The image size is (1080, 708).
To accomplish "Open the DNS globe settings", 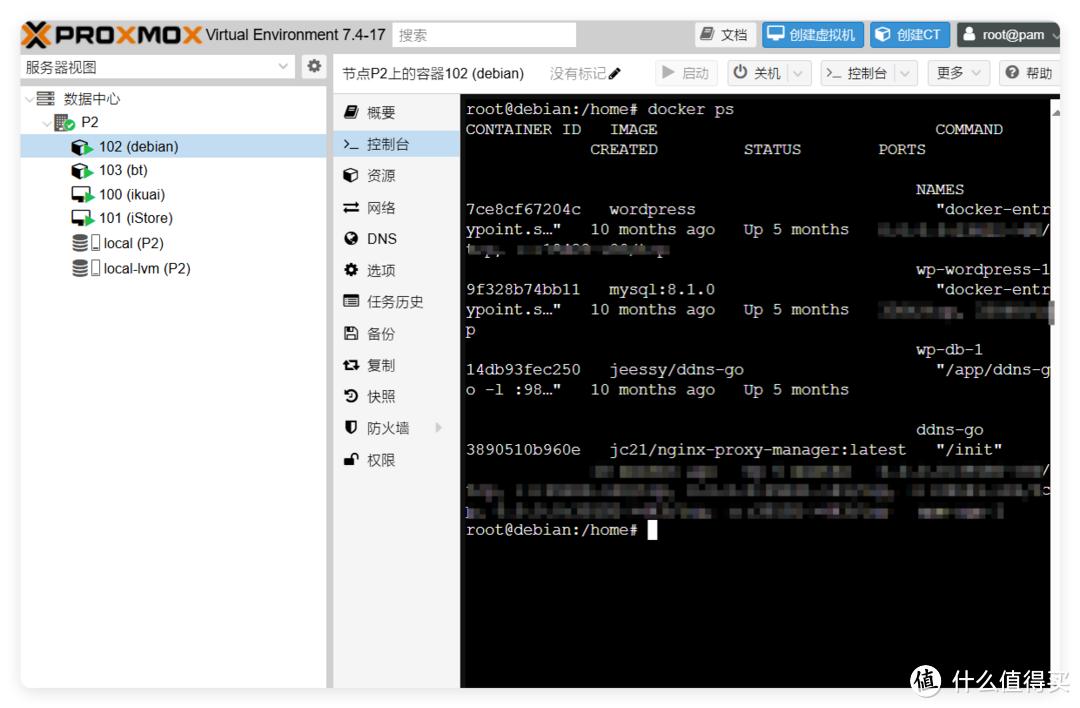I will click(381, 239).
